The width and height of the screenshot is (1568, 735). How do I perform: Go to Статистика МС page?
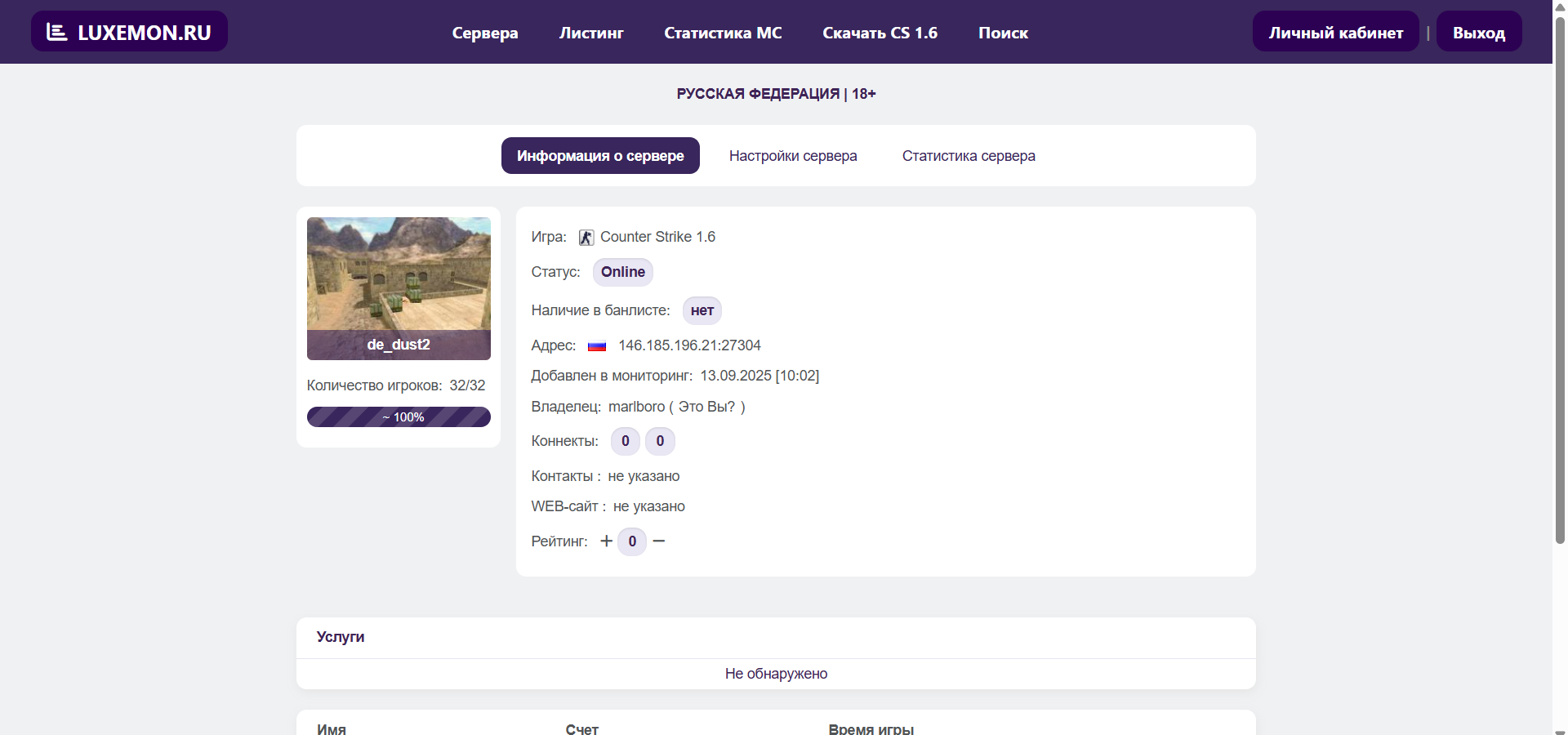[723, 33]
